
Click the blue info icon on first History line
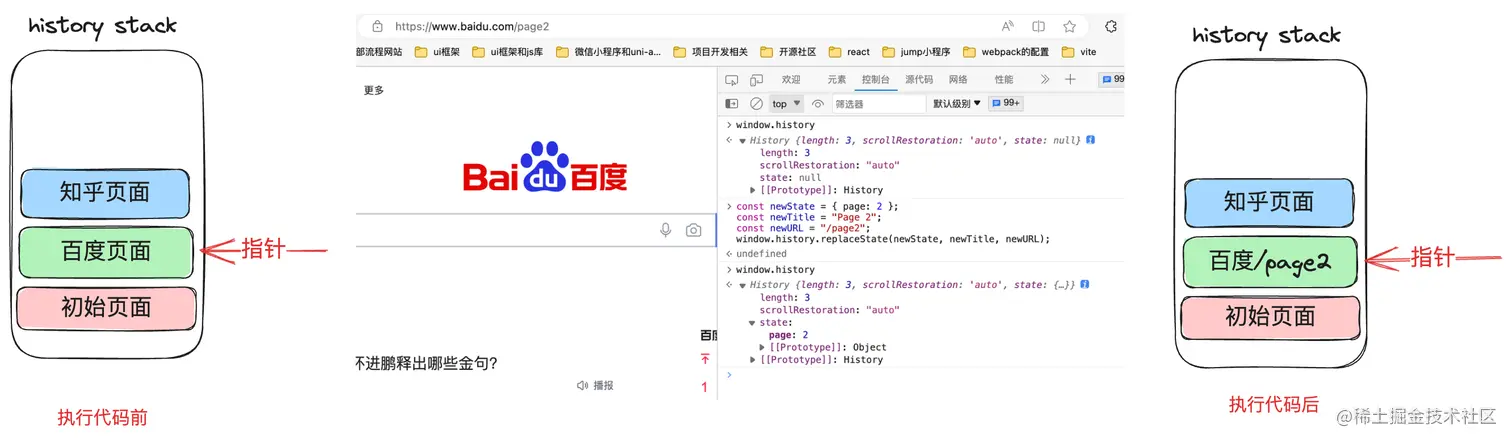(x=1090, y=140)
